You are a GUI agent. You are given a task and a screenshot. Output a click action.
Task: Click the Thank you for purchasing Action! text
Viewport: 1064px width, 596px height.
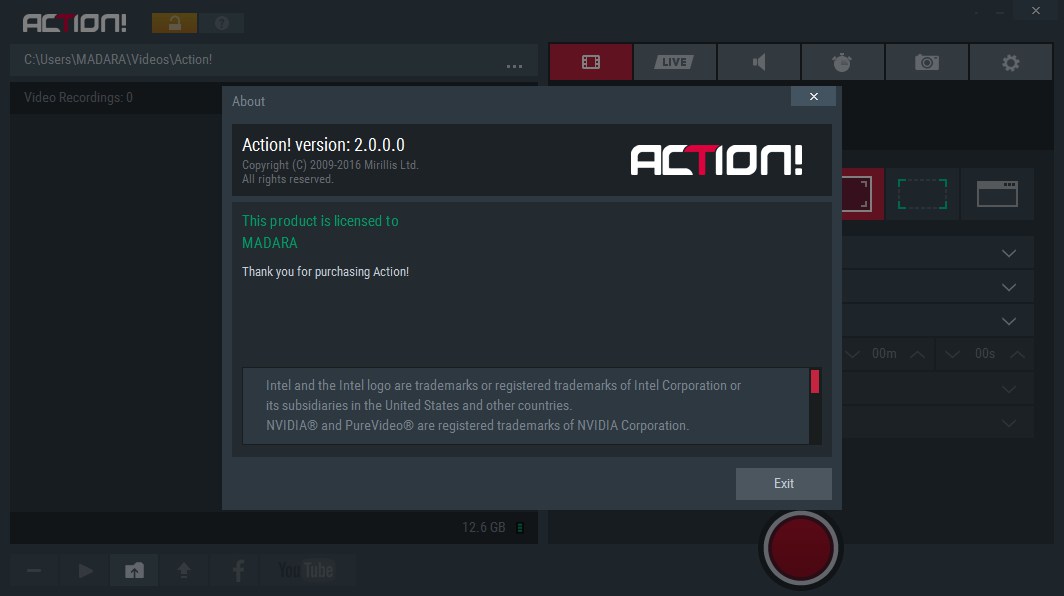click(x=325, y=272)
